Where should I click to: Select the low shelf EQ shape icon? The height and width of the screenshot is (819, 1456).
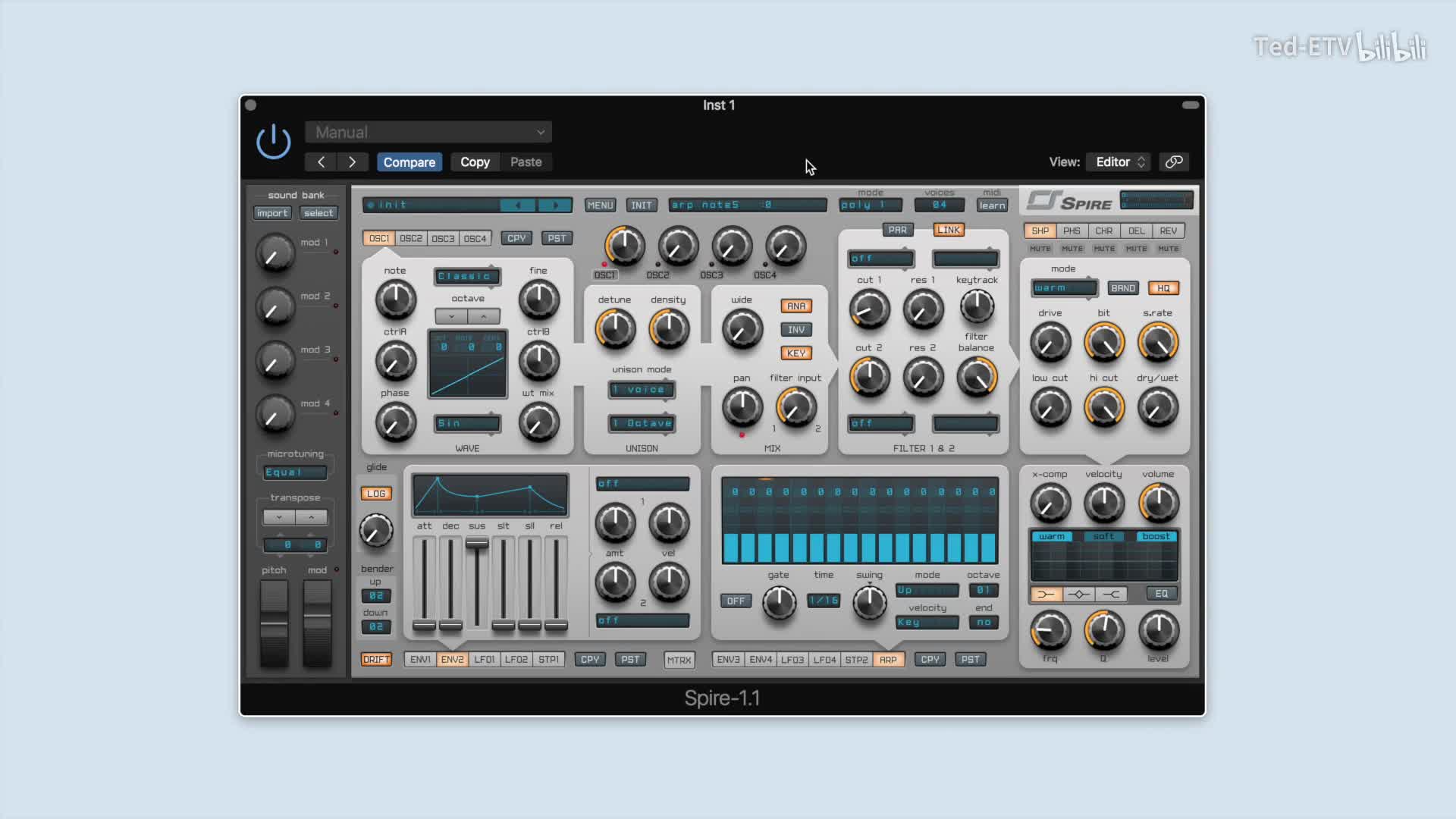1046,595
